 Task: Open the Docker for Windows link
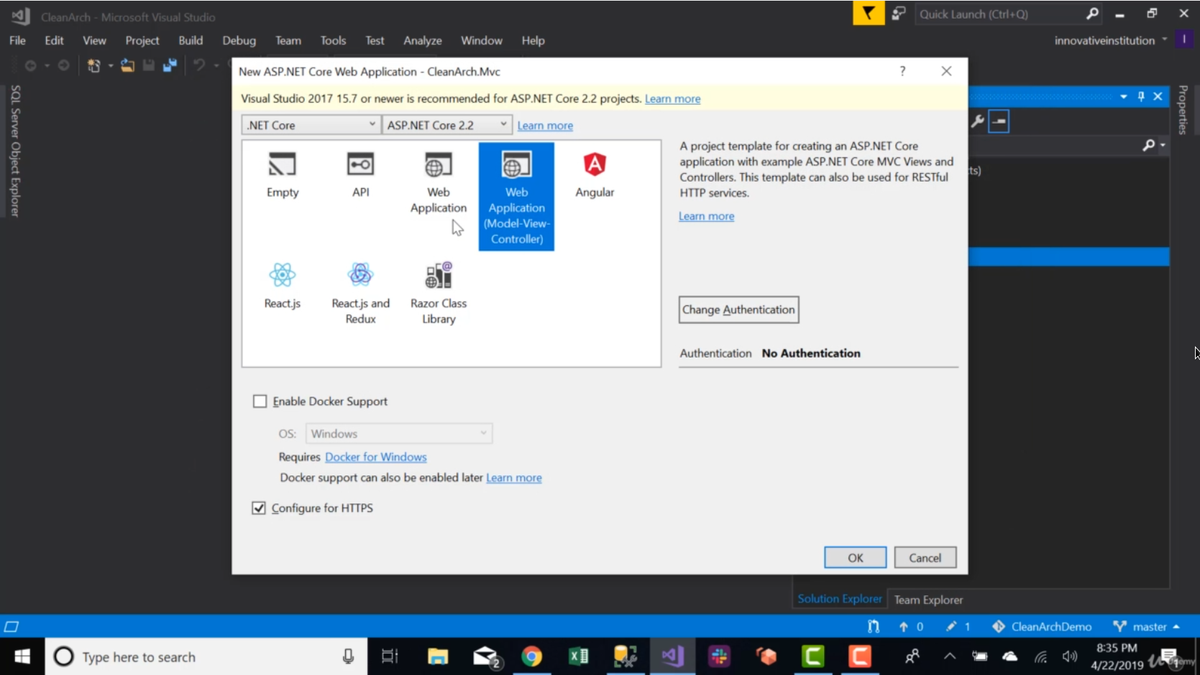(x=376, y=457)
